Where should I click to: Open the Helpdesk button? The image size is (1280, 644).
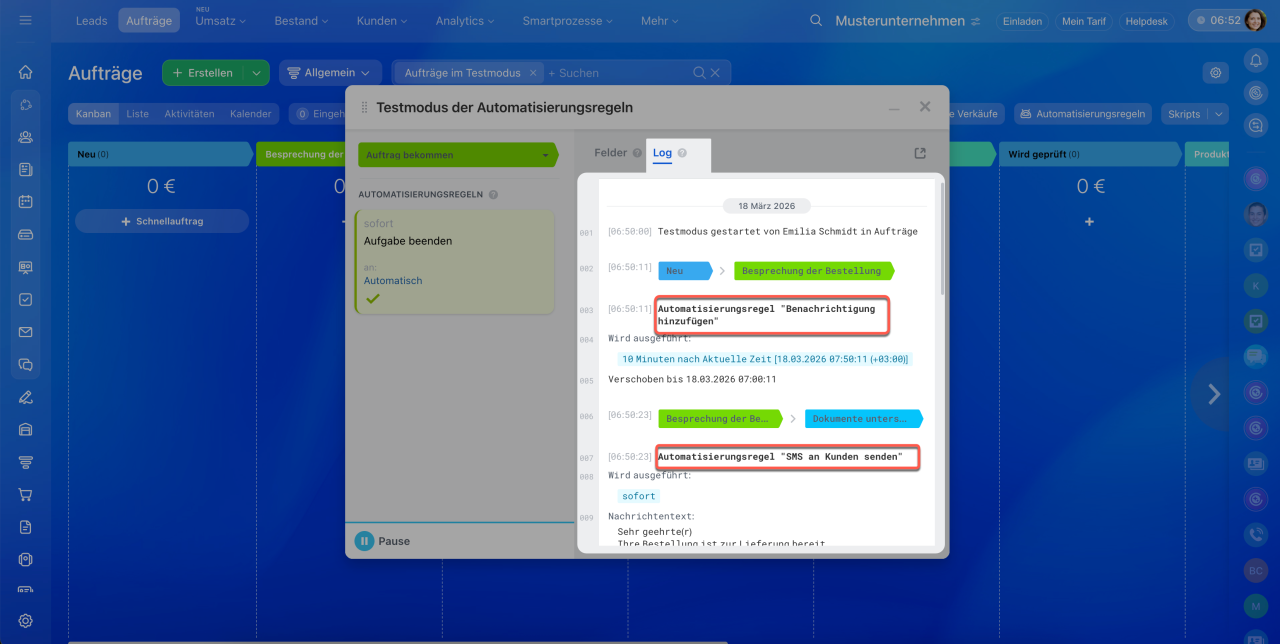tap(1146, 21)
